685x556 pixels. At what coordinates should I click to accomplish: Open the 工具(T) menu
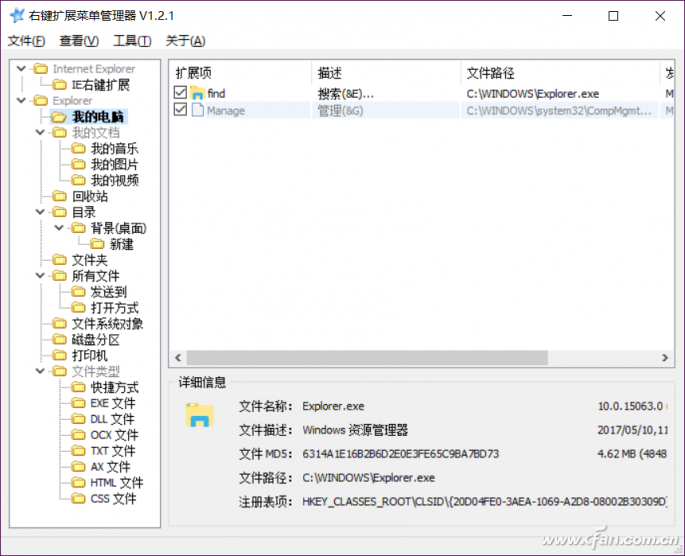tap(132, 41)
